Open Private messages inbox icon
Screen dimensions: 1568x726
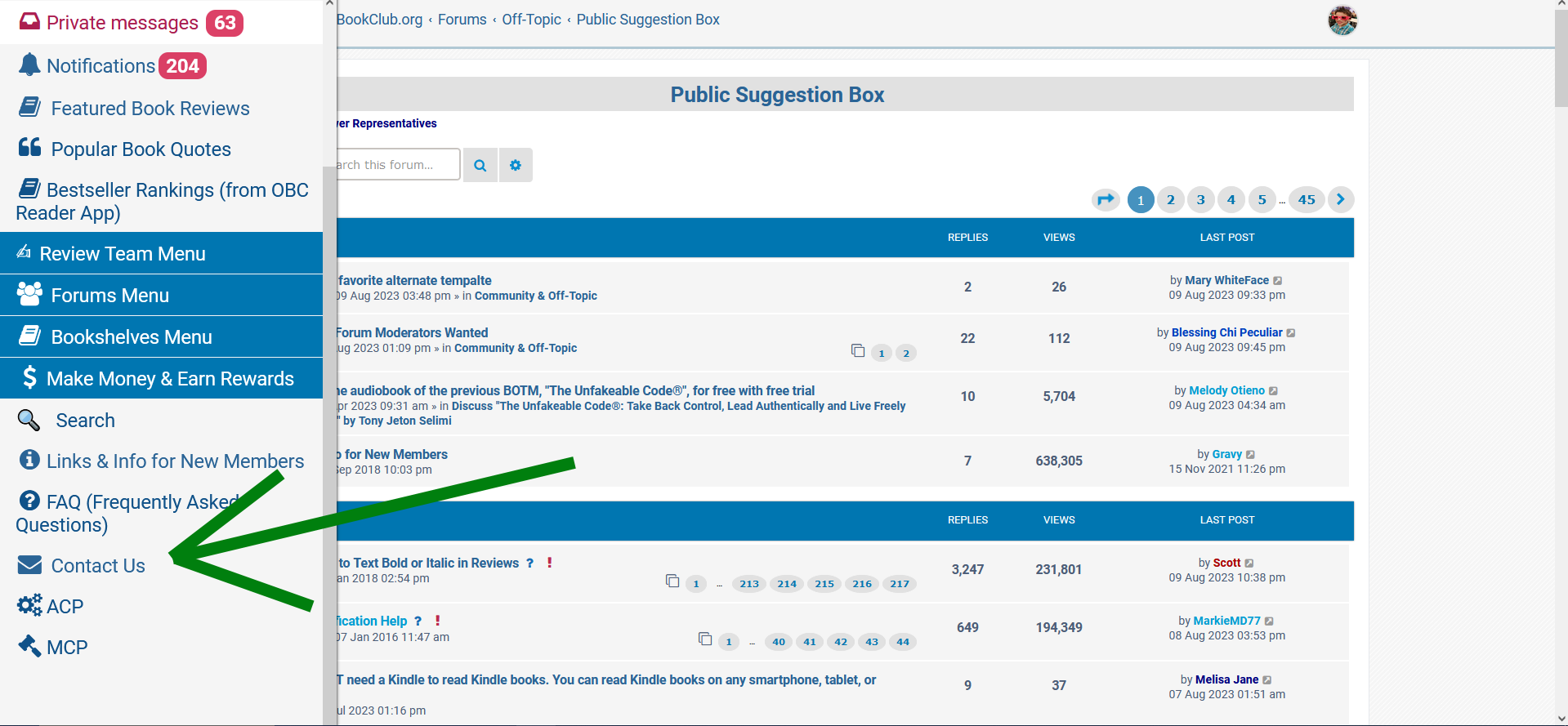pos(29,21)
